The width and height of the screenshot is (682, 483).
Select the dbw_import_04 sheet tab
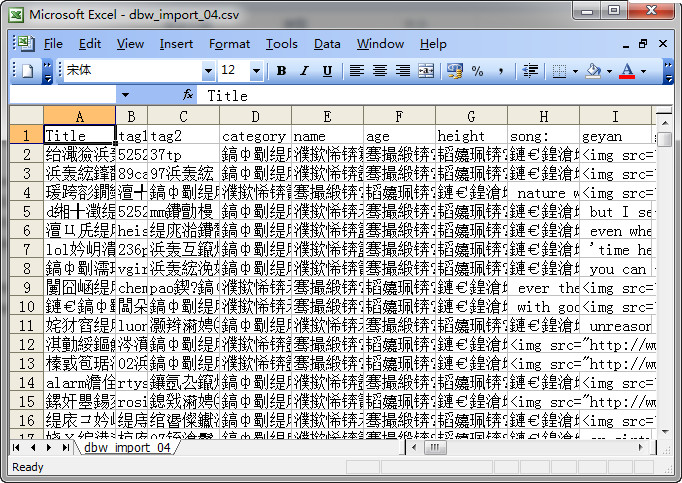pyautogui.click(x=127, y=447)
